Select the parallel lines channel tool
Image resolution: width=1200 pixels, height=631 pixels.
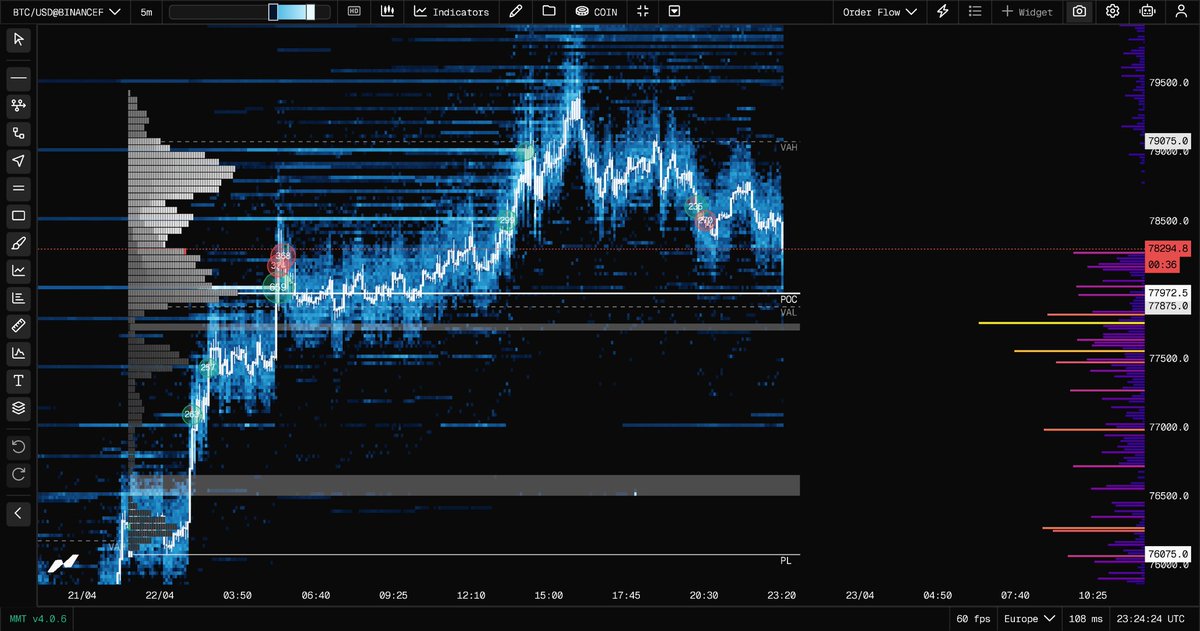(x=19, y=188)
